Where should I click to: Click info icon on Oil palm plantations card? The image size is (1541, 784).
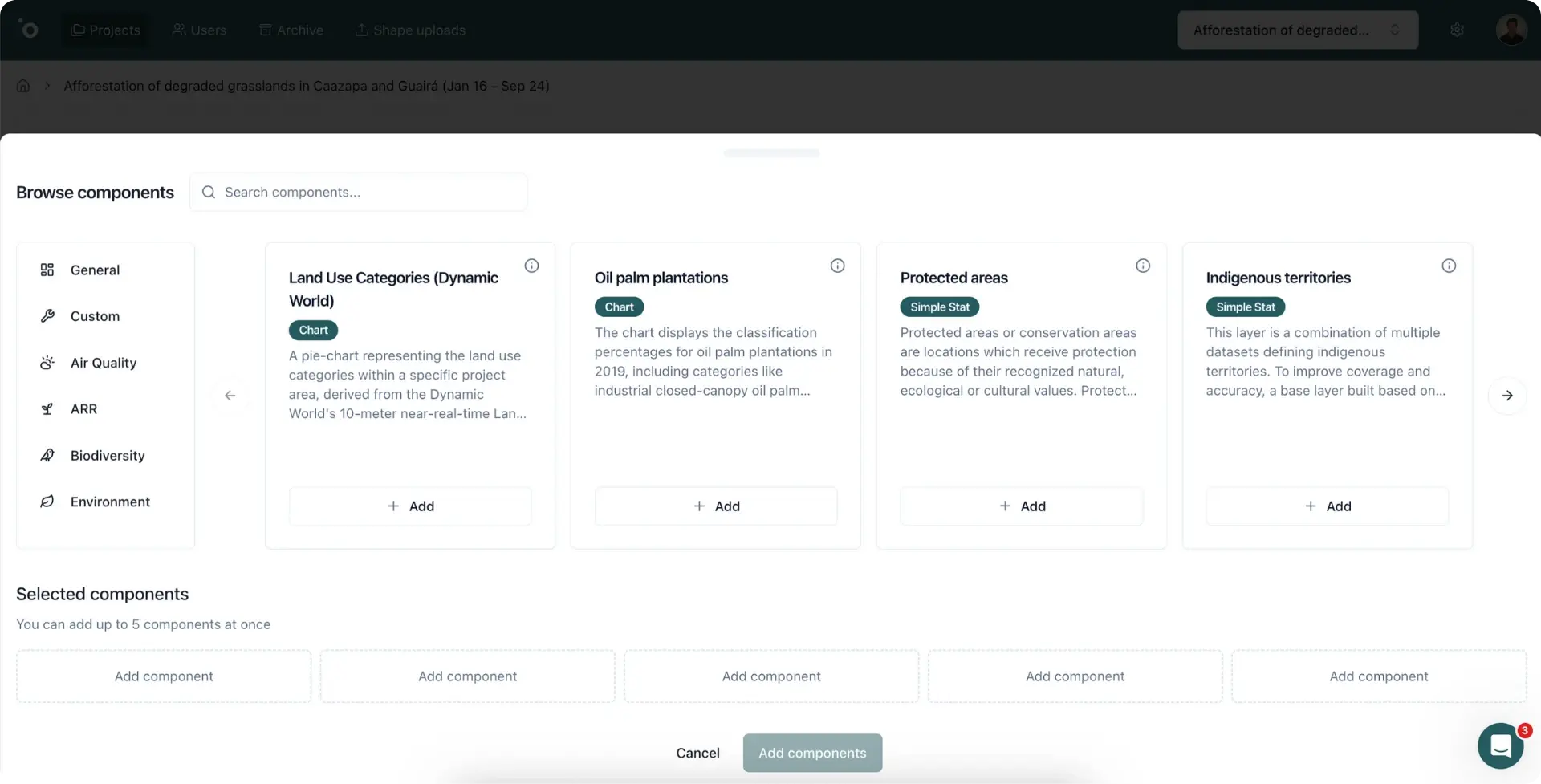(837, 266)
